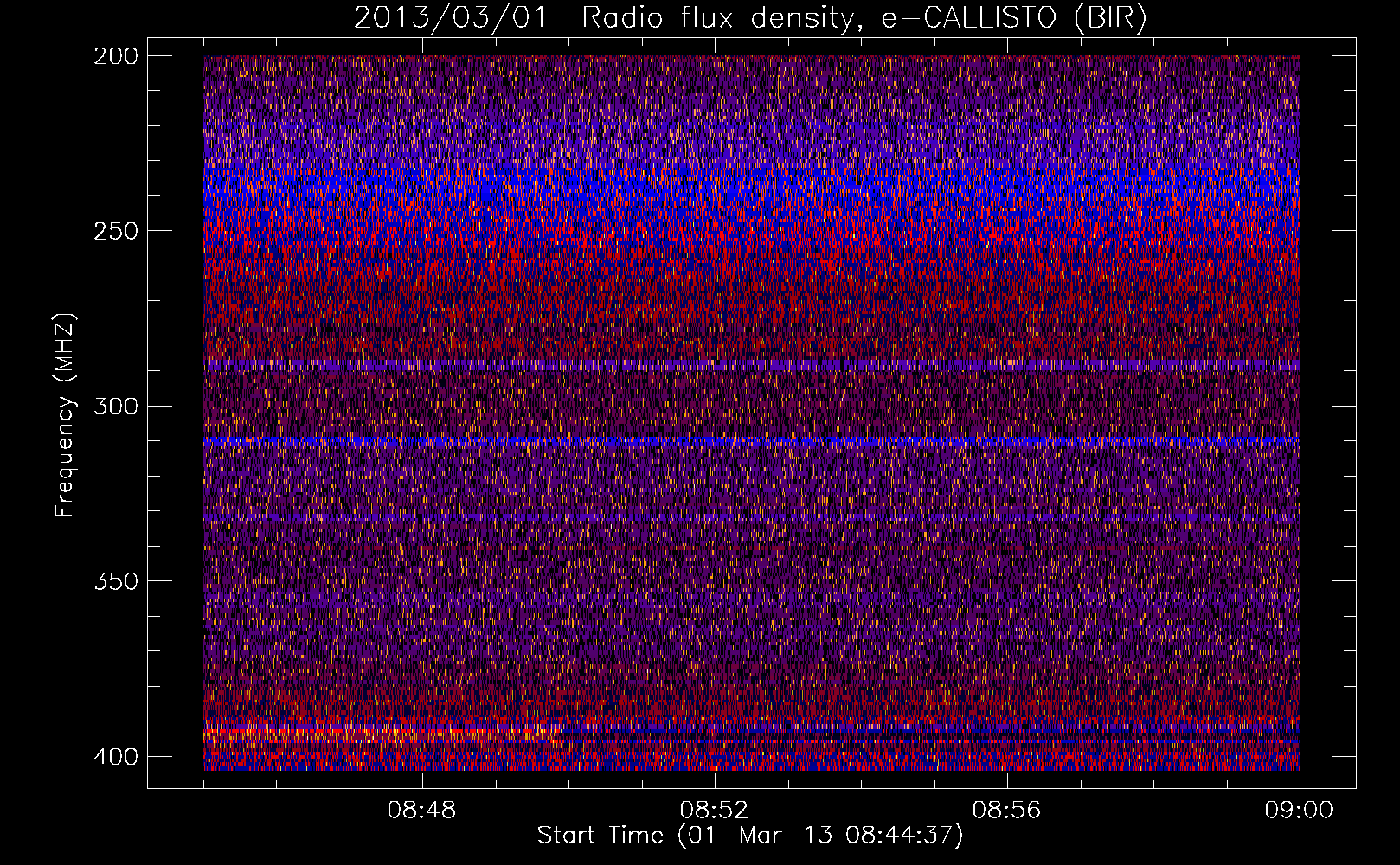
Task: Click the faint purple line near 332 MHz
Action: [751, 516]
